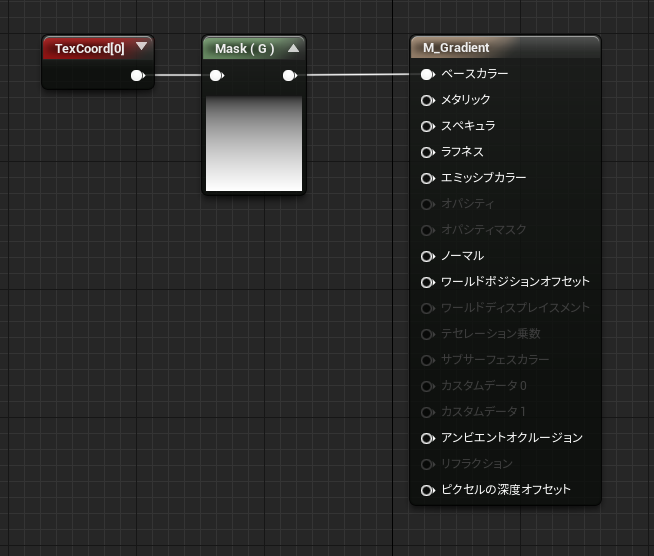Click the リフラクション input pin
This screenshot has height=556, width=654.
[428, 464]
